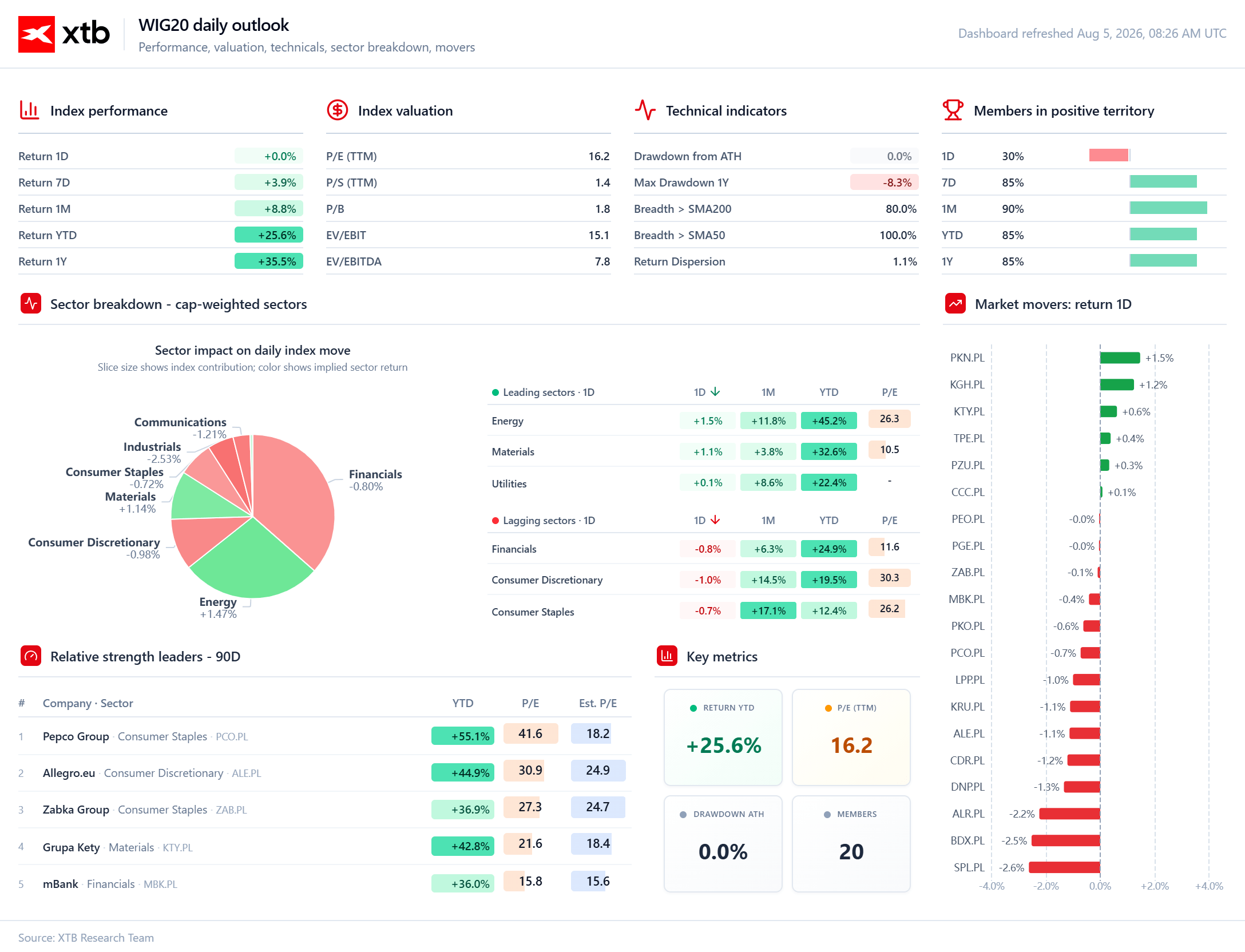Screen dimensions: 1245x952
Task: Open the Allegro.eu company row
Action: pyautogui.click(x=325, y=772)
